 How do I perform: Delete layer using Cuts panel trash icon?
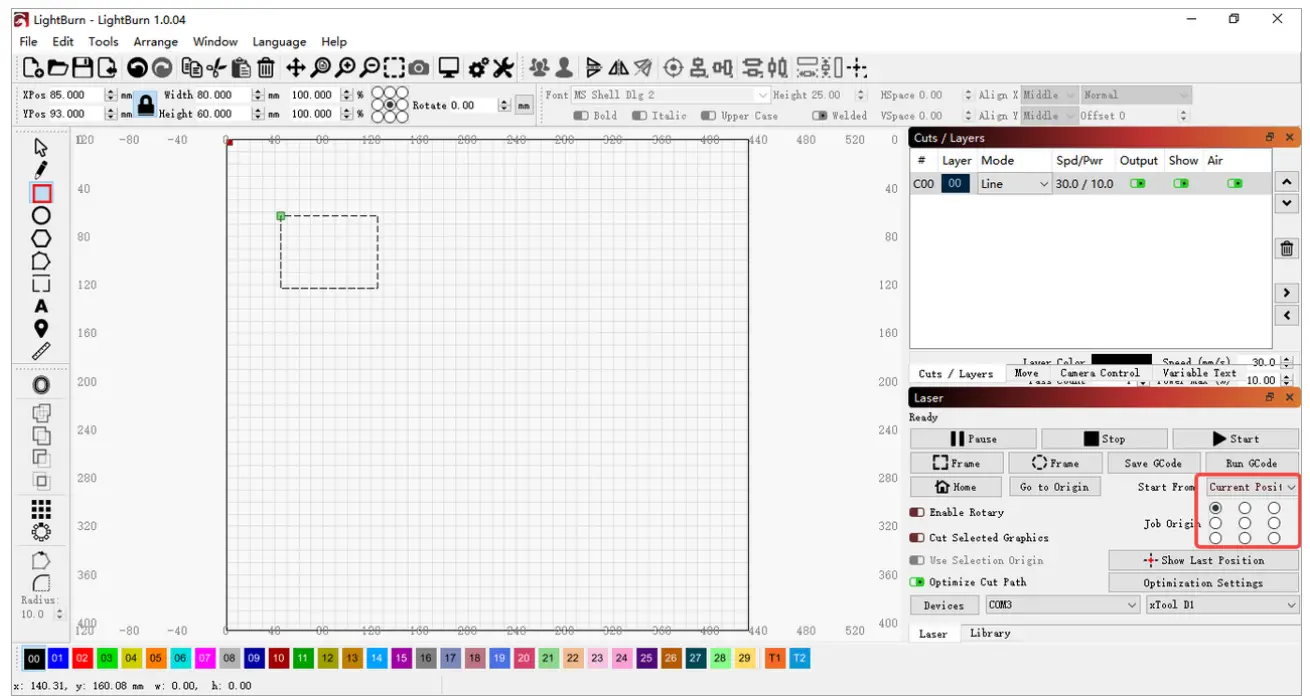point(1287,249)
